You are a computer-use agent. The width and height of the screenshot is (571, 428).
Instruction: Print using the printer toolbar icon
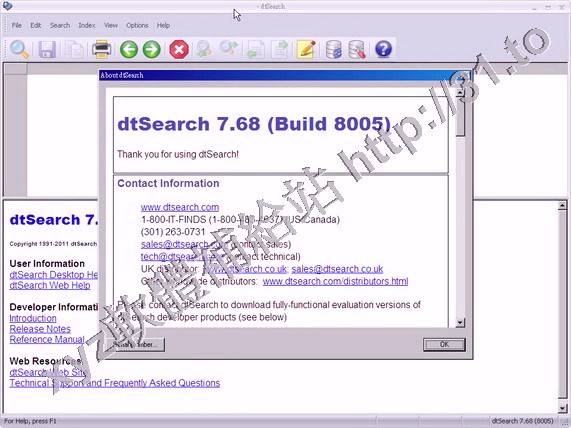pyautogui.click(x=102, y=49)
